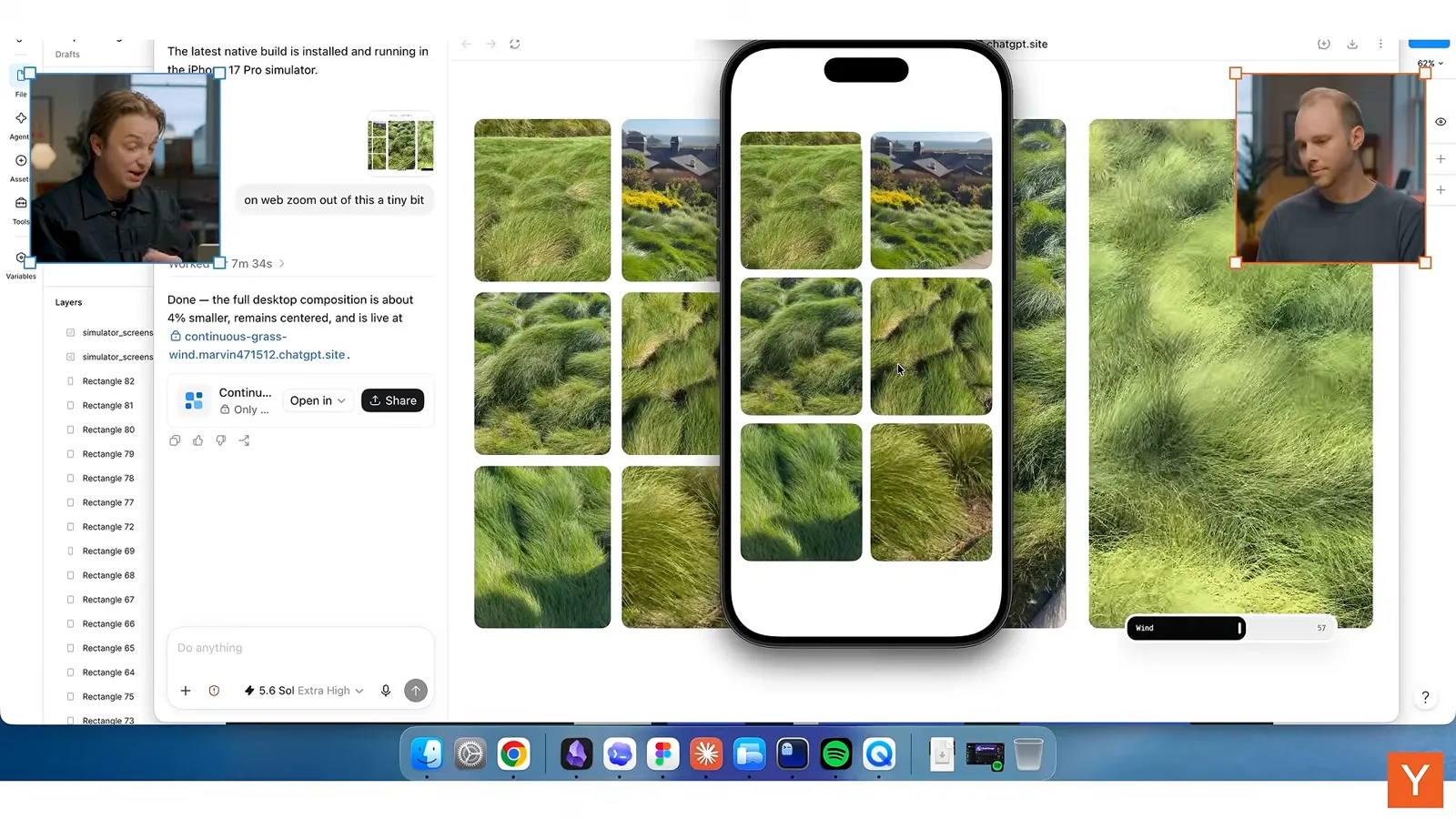
Task: Expand the Open in dropdown
Action: (318, 400)
